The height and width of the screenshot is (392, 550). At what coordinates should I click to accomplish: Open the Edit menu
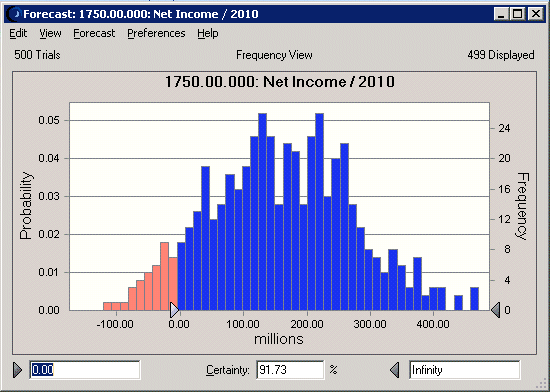(18, 33)
